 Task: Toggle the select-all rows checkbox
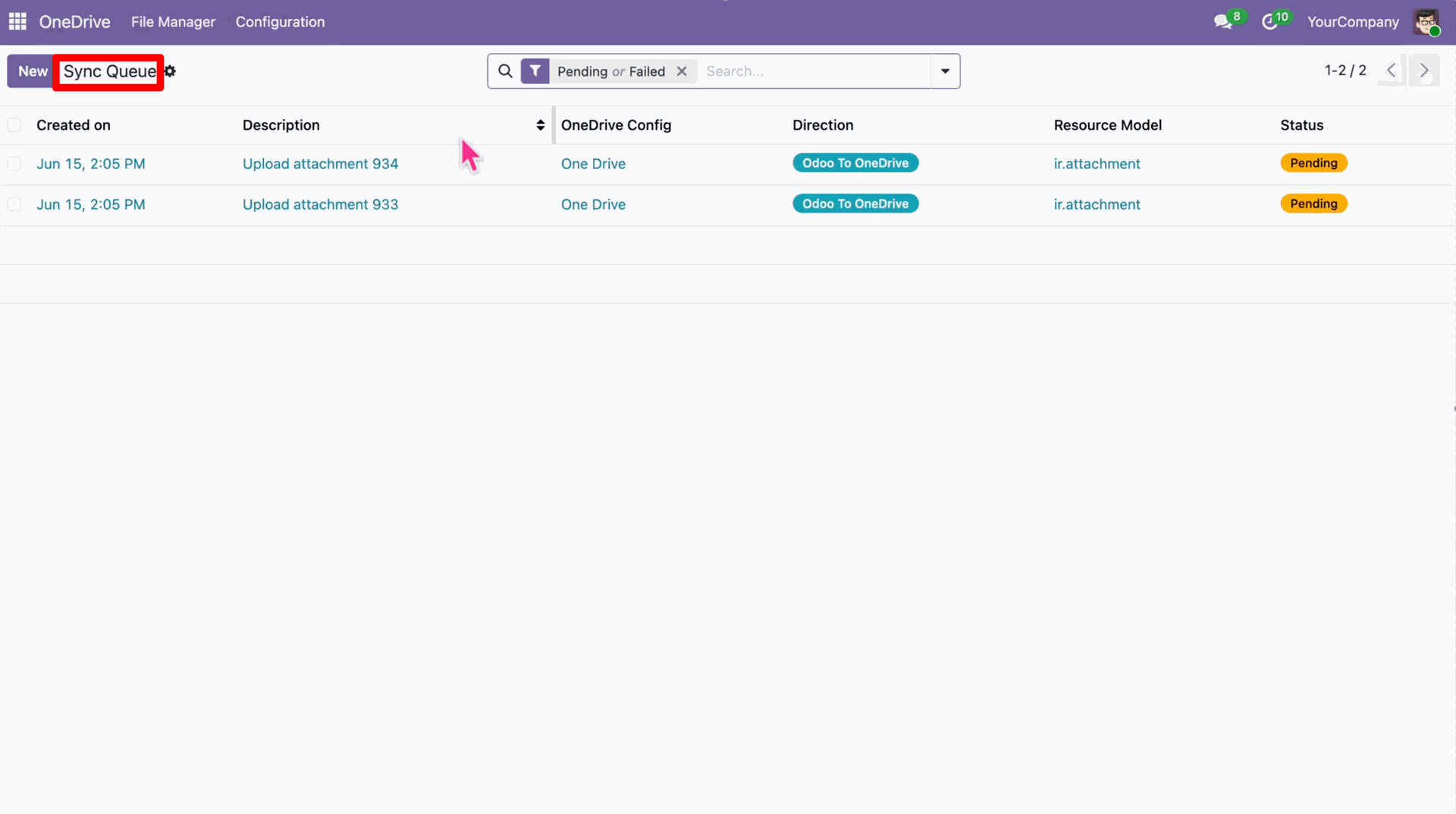click(14, 125)
